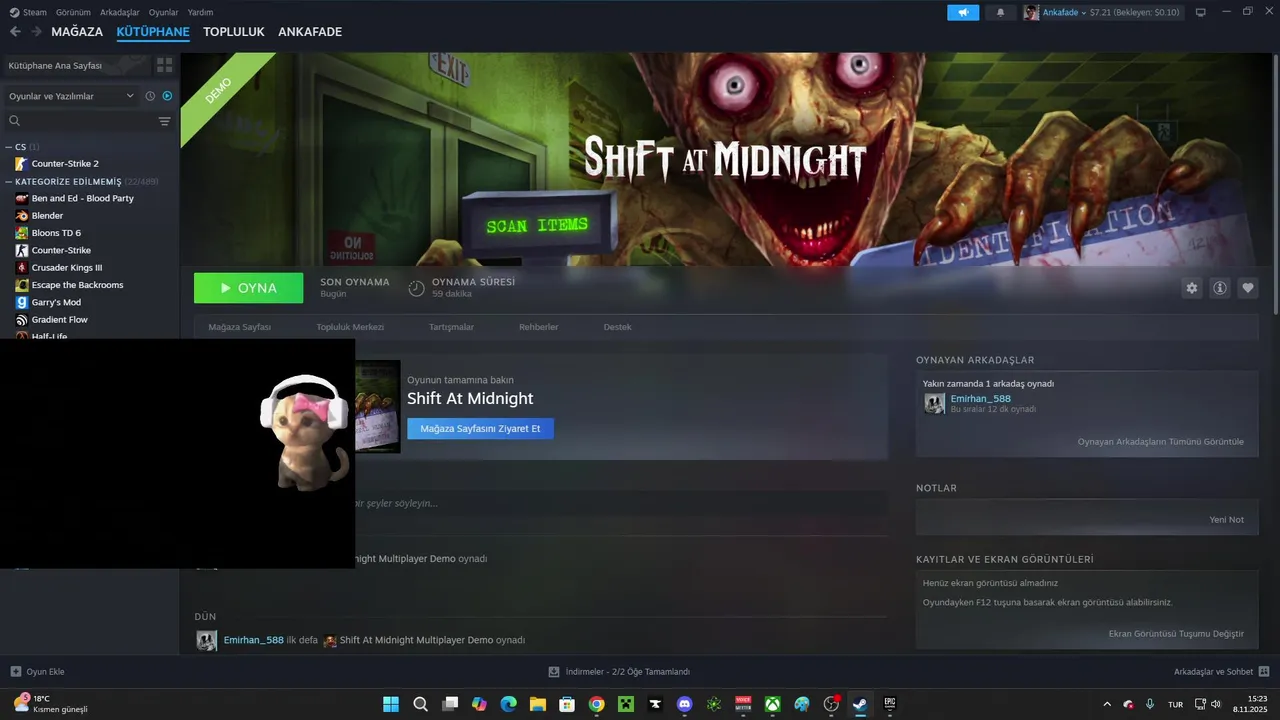Go back with the left arrow
The height and width of the screenshot is (720, 1280).
click(x=15, y=32)
